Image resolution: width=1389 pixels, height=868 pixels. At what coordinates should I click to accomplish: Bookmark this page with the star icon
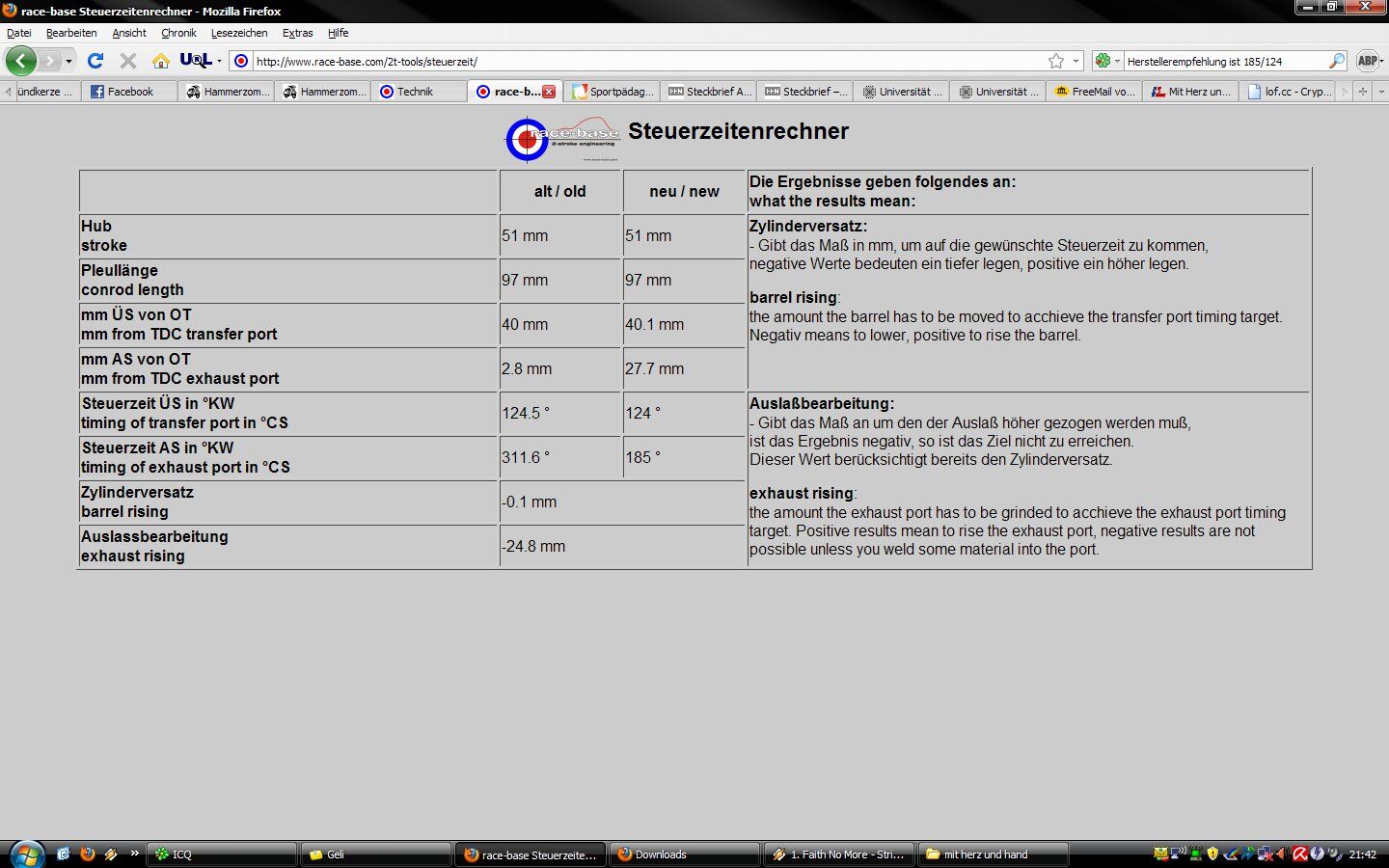click(x=1056, y=61)
